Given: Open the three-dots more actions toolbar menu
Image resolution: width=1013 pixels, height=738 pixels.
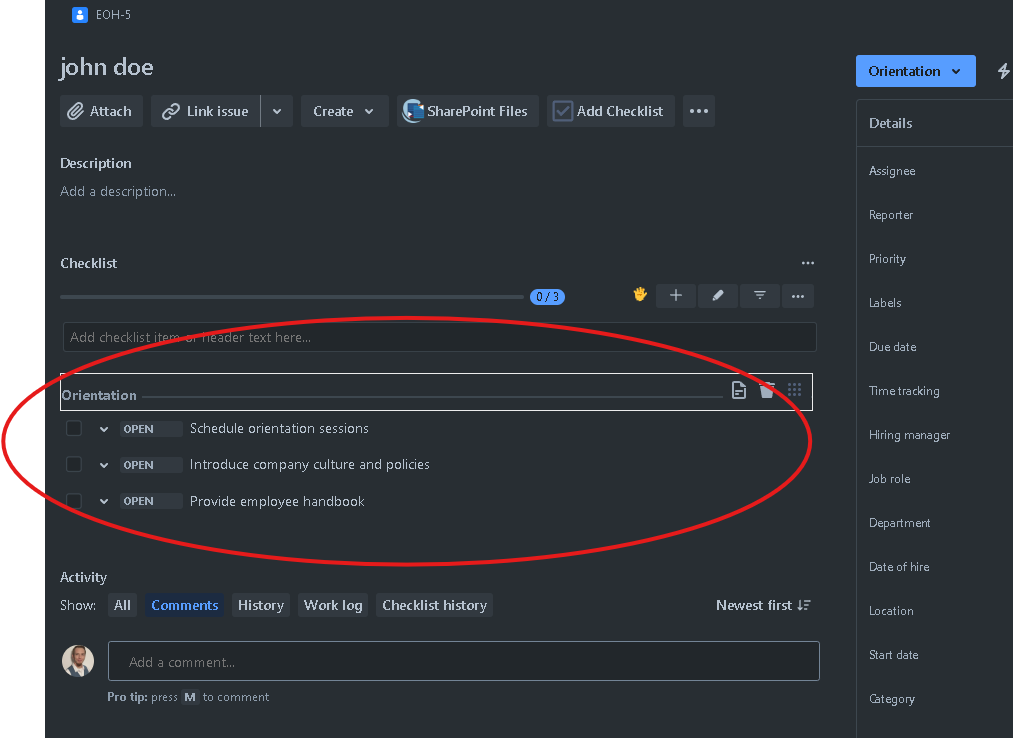Looking at the screenshot, I should coord(698,111).
